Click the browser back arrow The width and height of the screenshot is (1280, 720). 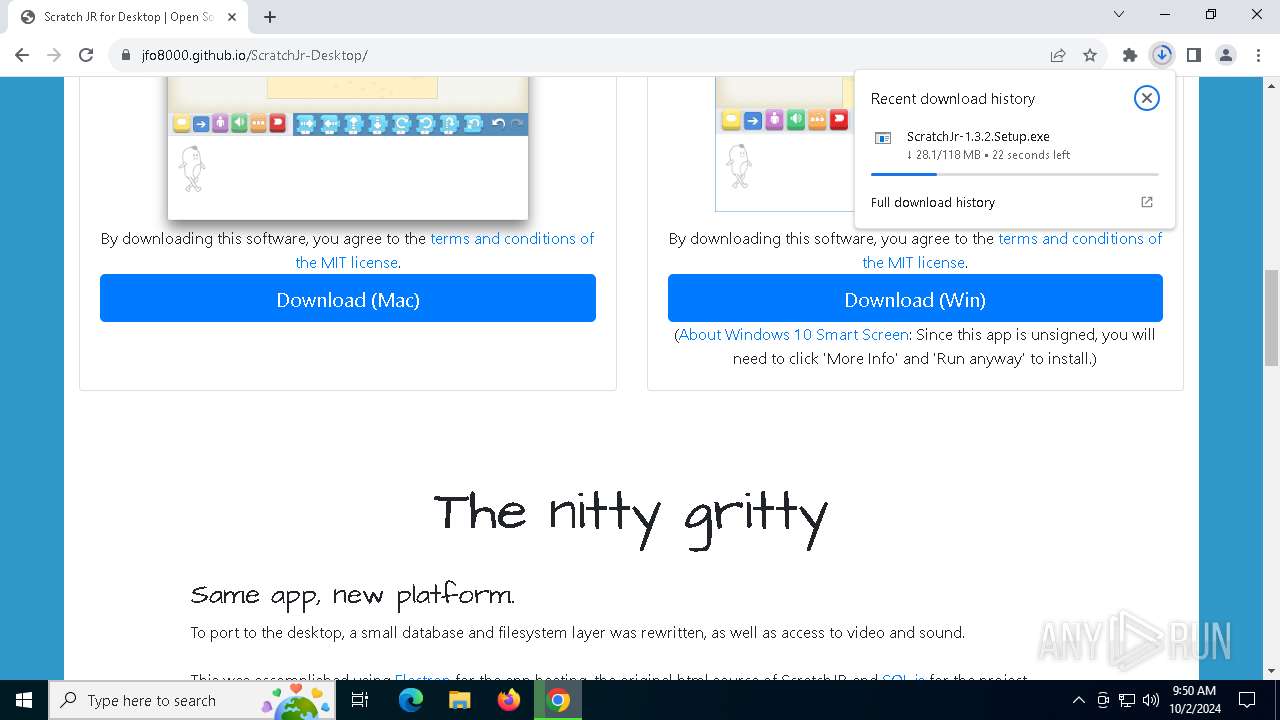(x=22, y=55)
